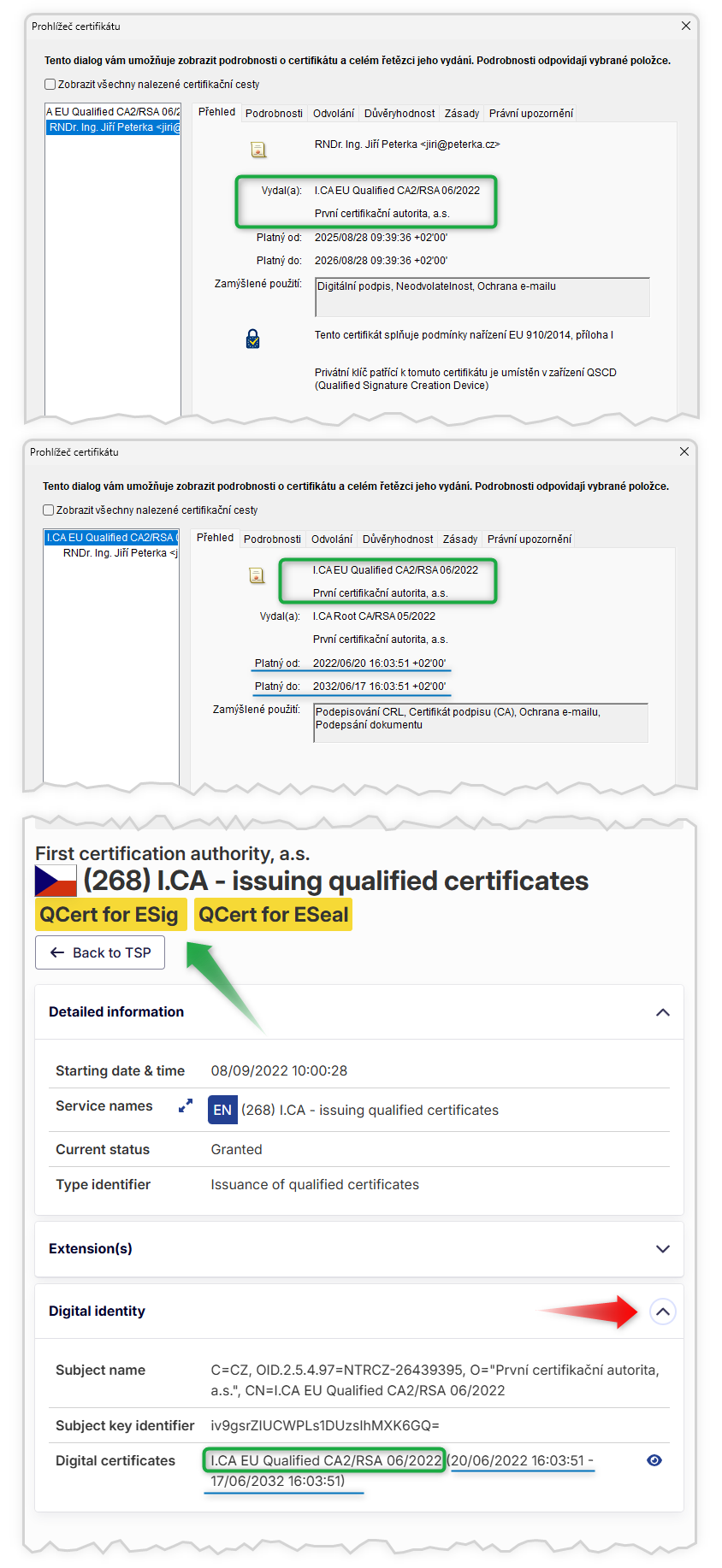Open Odvolání tab in first viewer
Screen dimensions: 722x1568
point(333,114)
